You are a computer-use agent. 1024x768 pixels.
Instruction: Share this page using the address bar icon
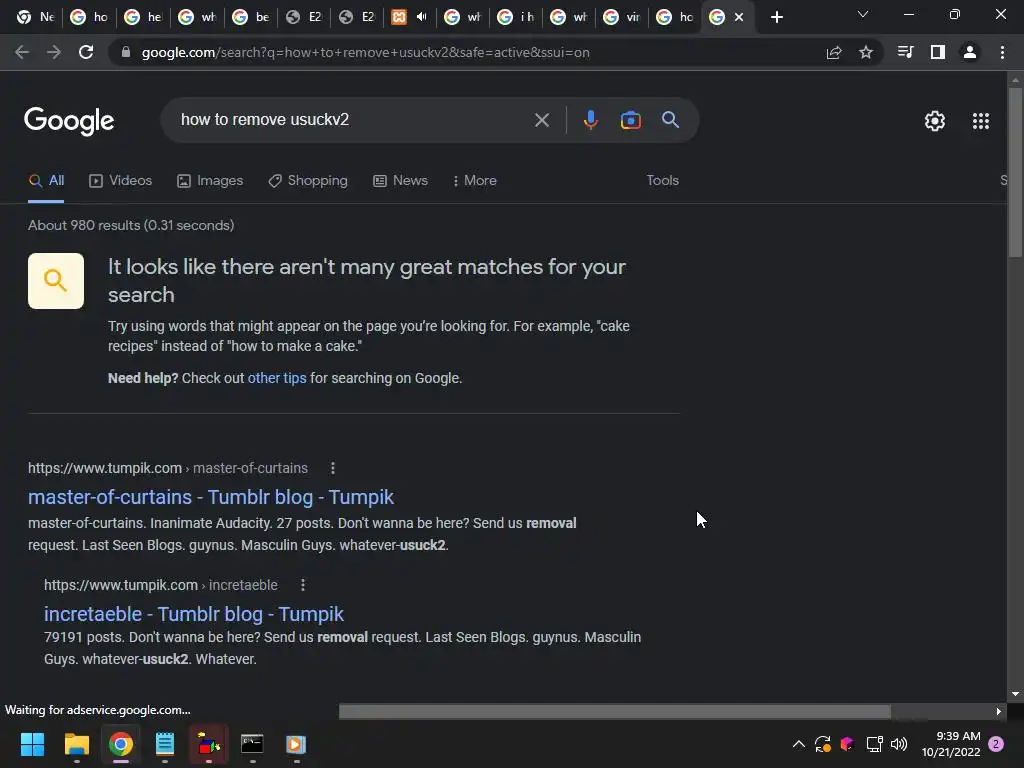point(834,52)
